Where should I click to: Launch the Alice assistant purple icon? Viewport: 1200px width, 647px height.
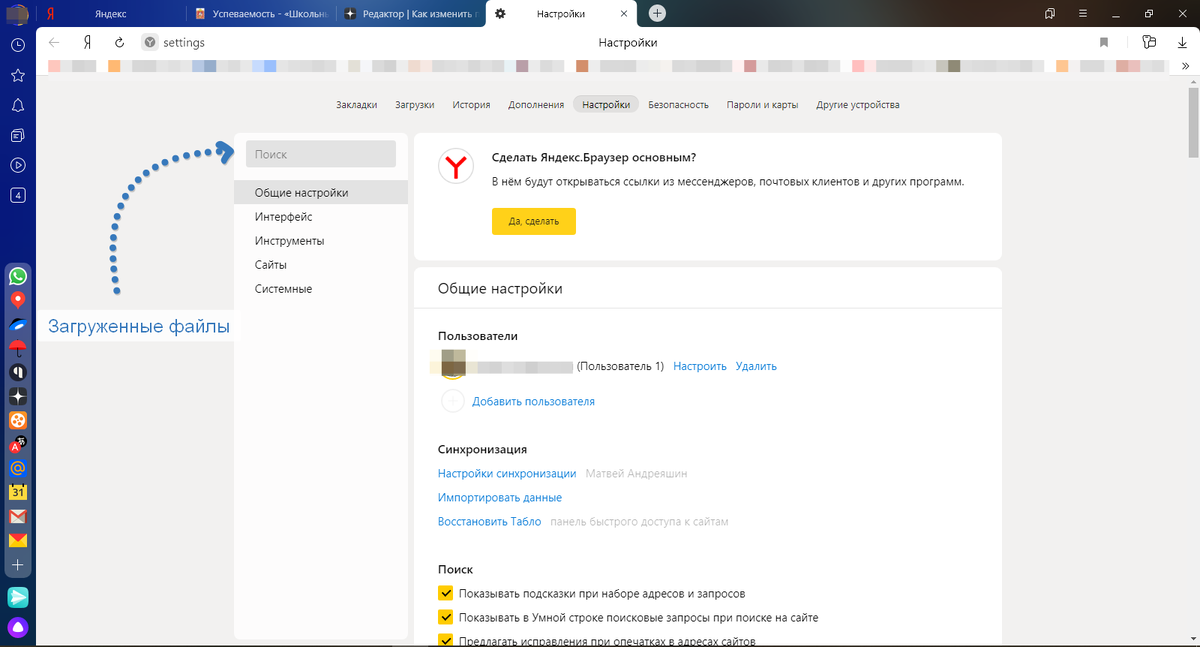click(x=18, y=628)
